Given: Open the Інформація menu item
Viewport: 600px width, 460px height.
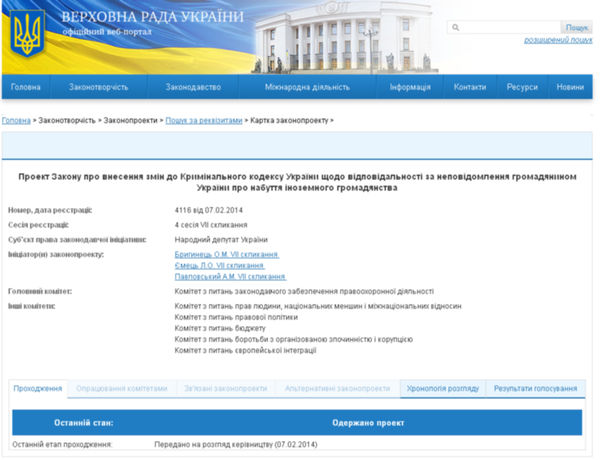Looking at the screenshot, I should pos(410,87).
